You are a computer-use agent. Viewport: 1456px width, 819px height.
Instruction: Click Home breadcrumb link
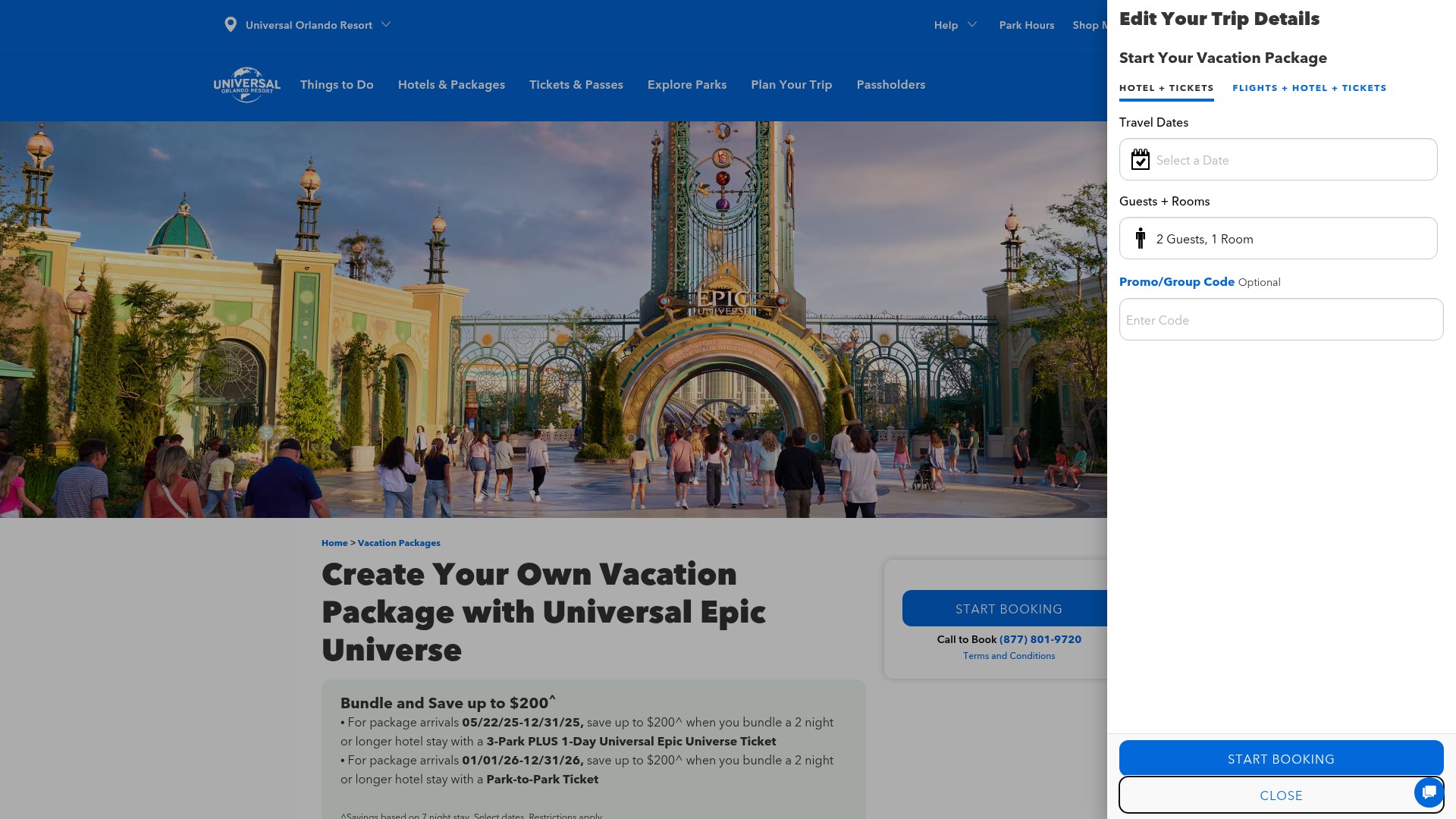334,543
